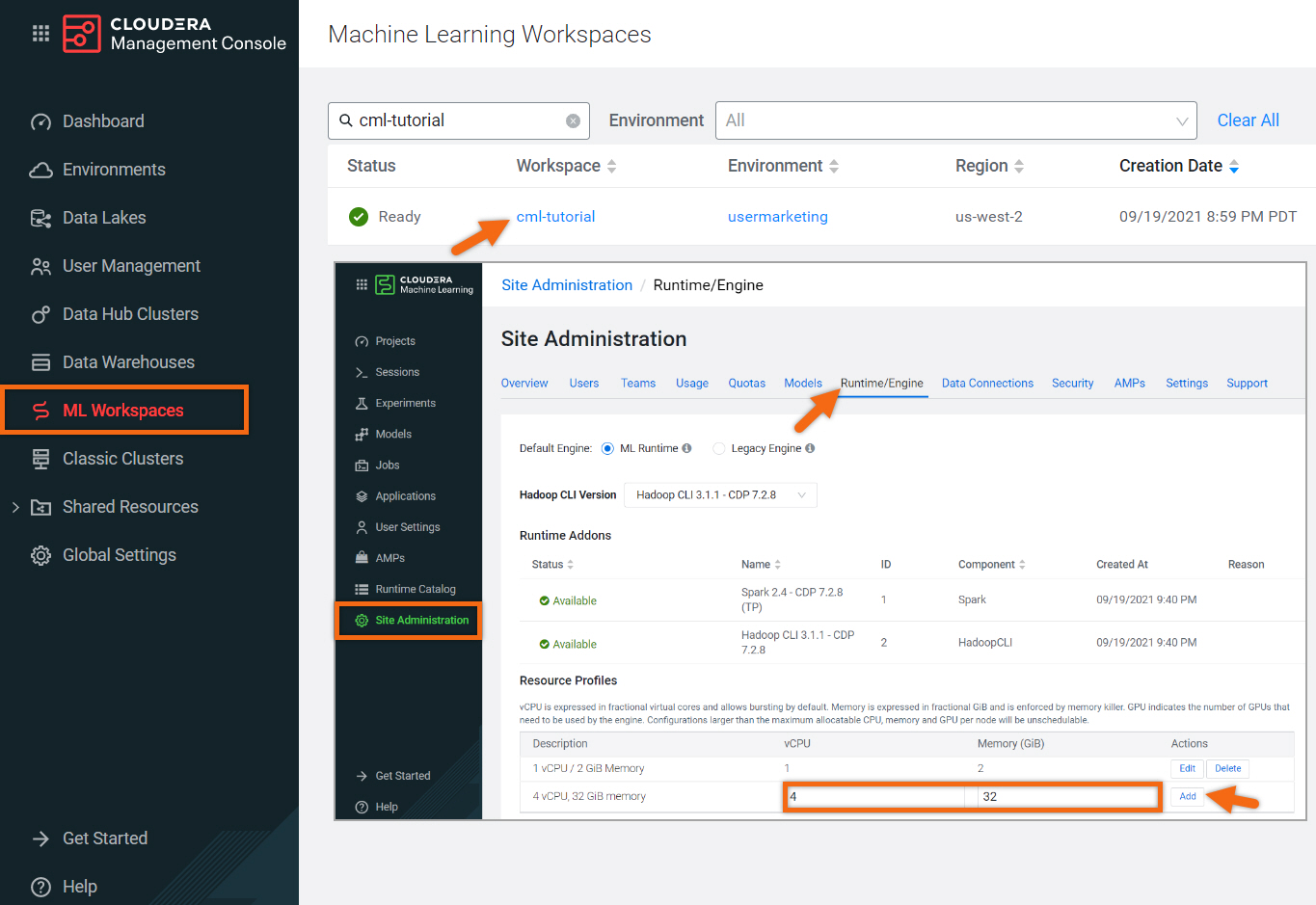The width and height of the screenshot is (1316, 905).
Task: Open Shared Resources in the sidebar
Action: pos(130,507)
